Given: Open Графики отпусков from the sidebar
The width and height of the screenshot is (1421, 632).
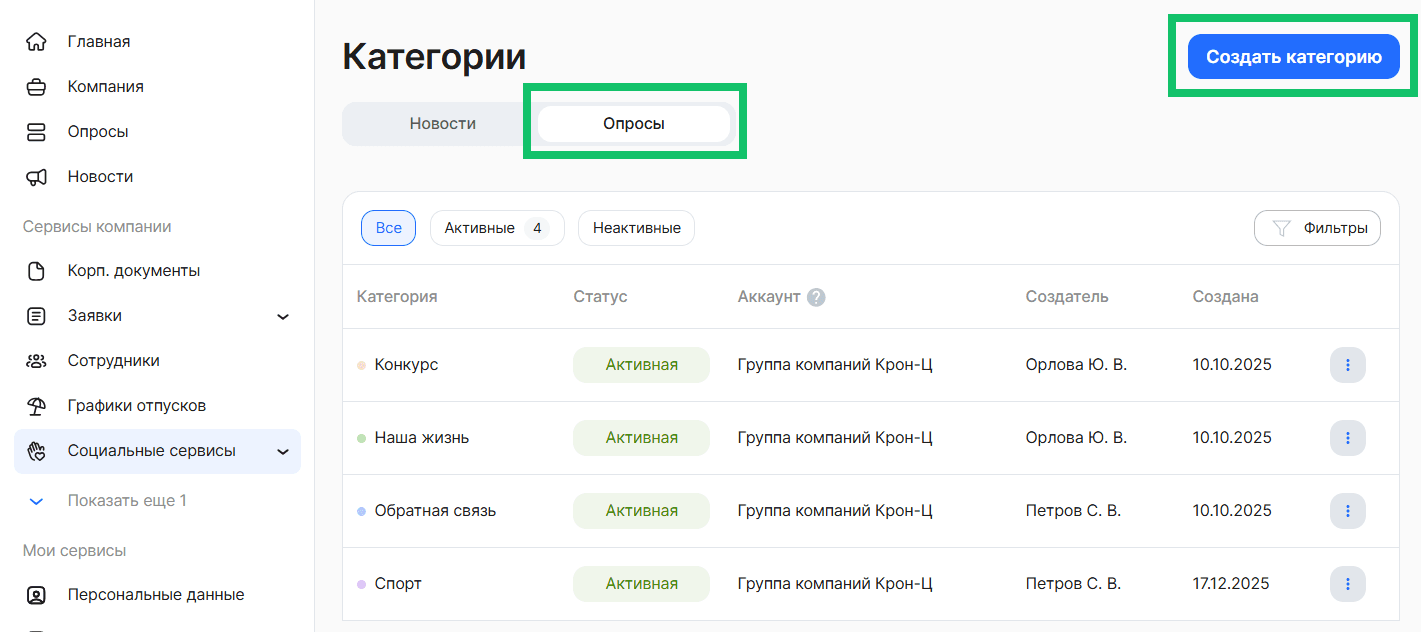Looking at the screenshot, I should [x=38, y=405].
